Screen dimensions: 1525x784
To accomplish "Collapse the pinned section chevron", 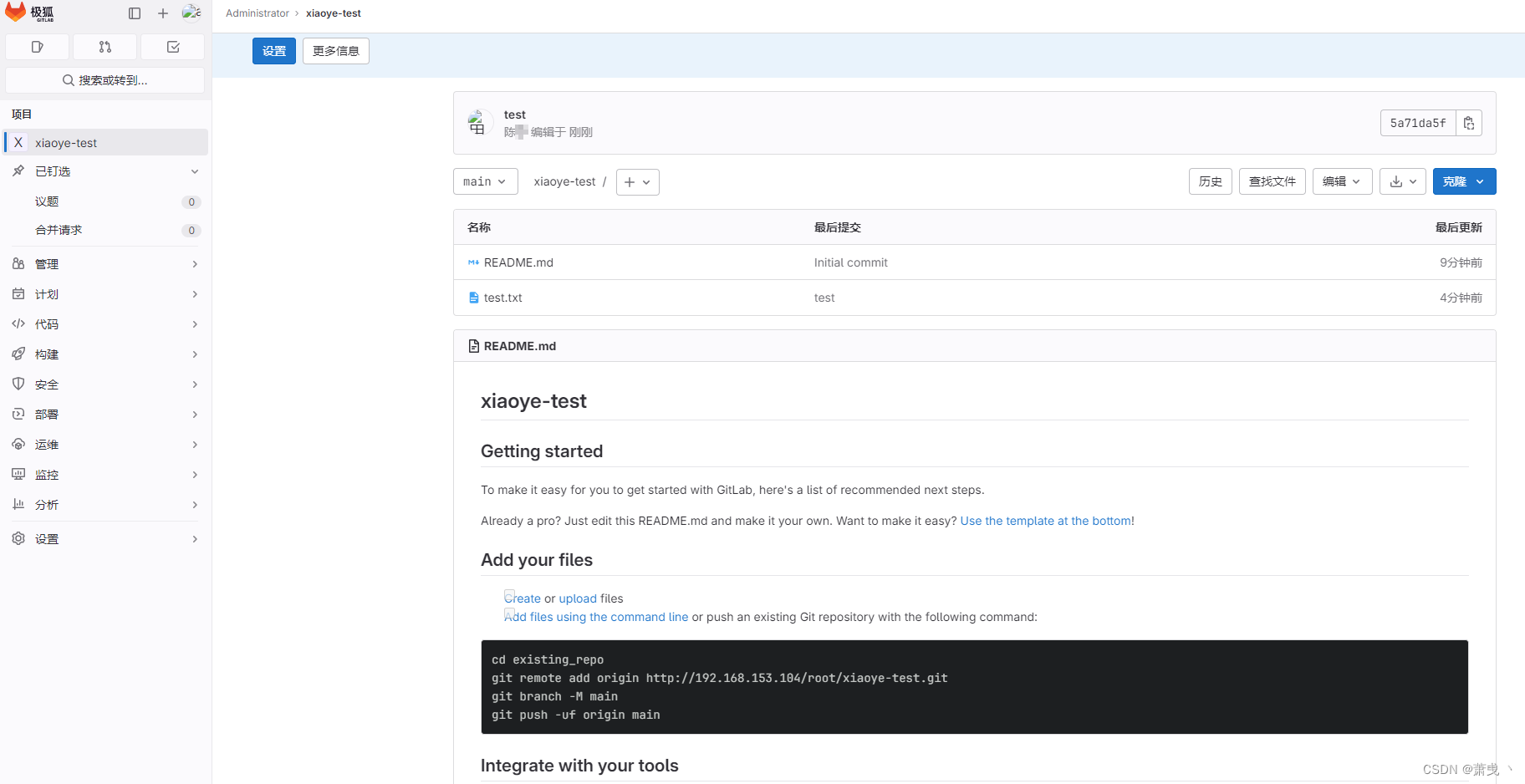I will [195, 171].
